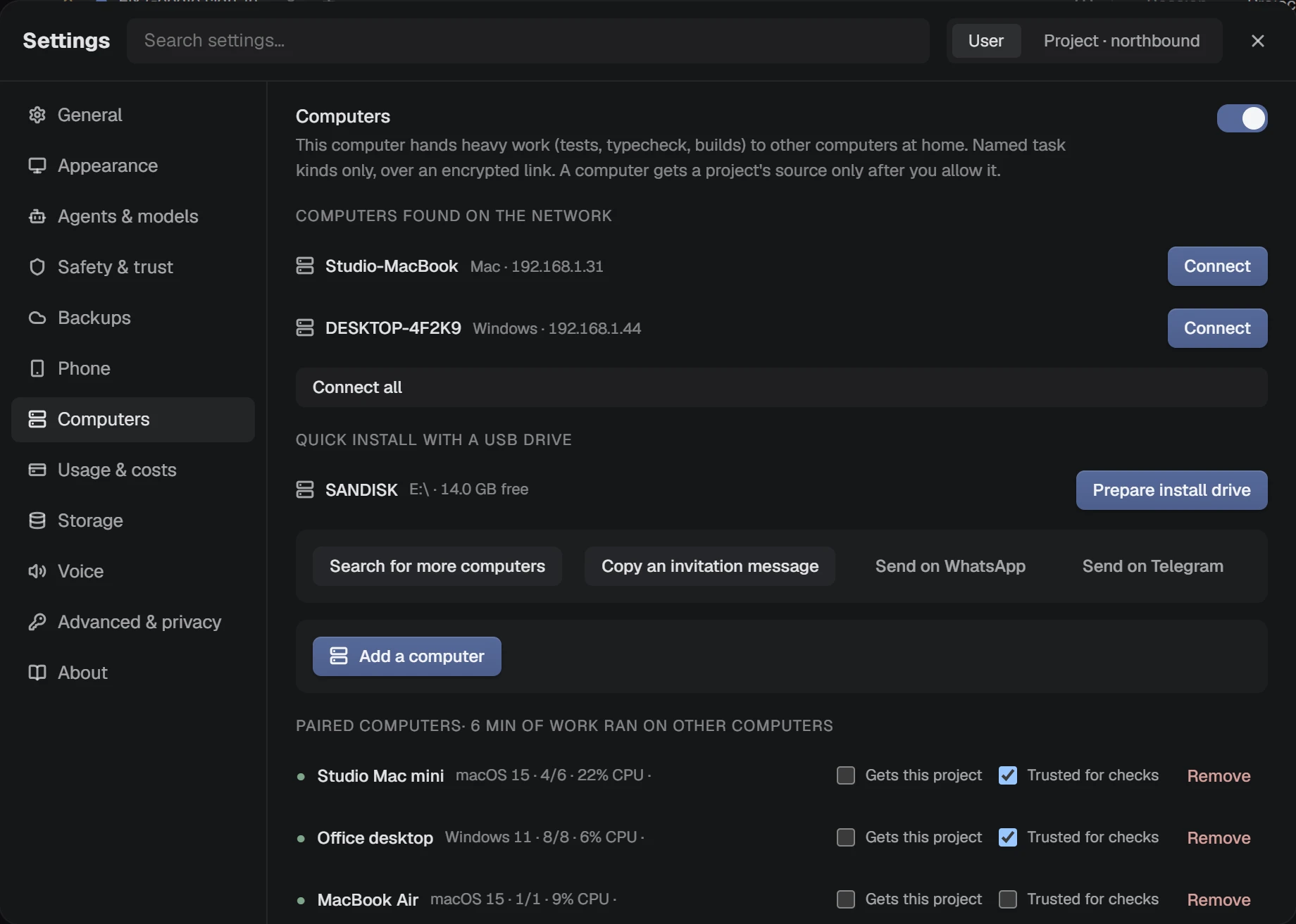Click the About book icon
Image resolution: width=1296 pixels, height=924 pixels.
pyautogui.click(x=37, y=673)
